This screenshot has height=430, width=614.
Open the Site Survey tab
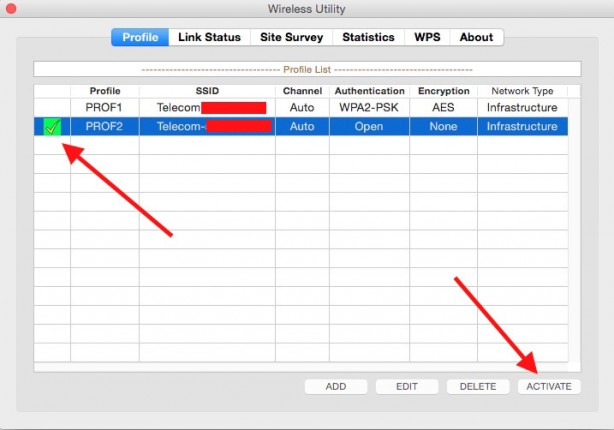[292, 37]
